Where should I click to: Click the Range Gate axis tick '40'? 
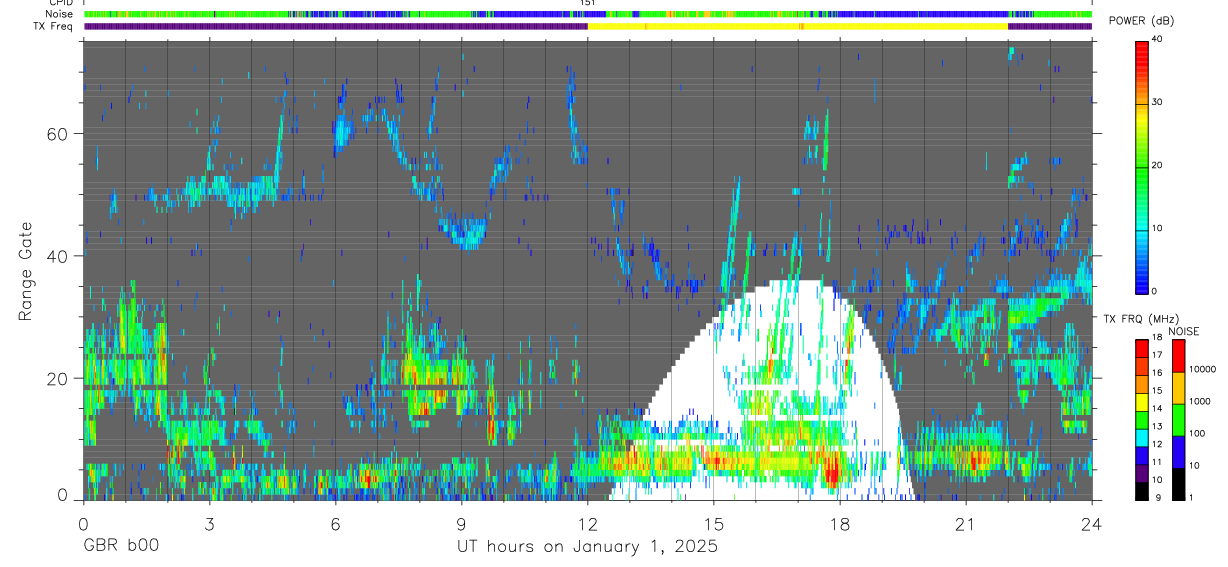tap(59, 256)
